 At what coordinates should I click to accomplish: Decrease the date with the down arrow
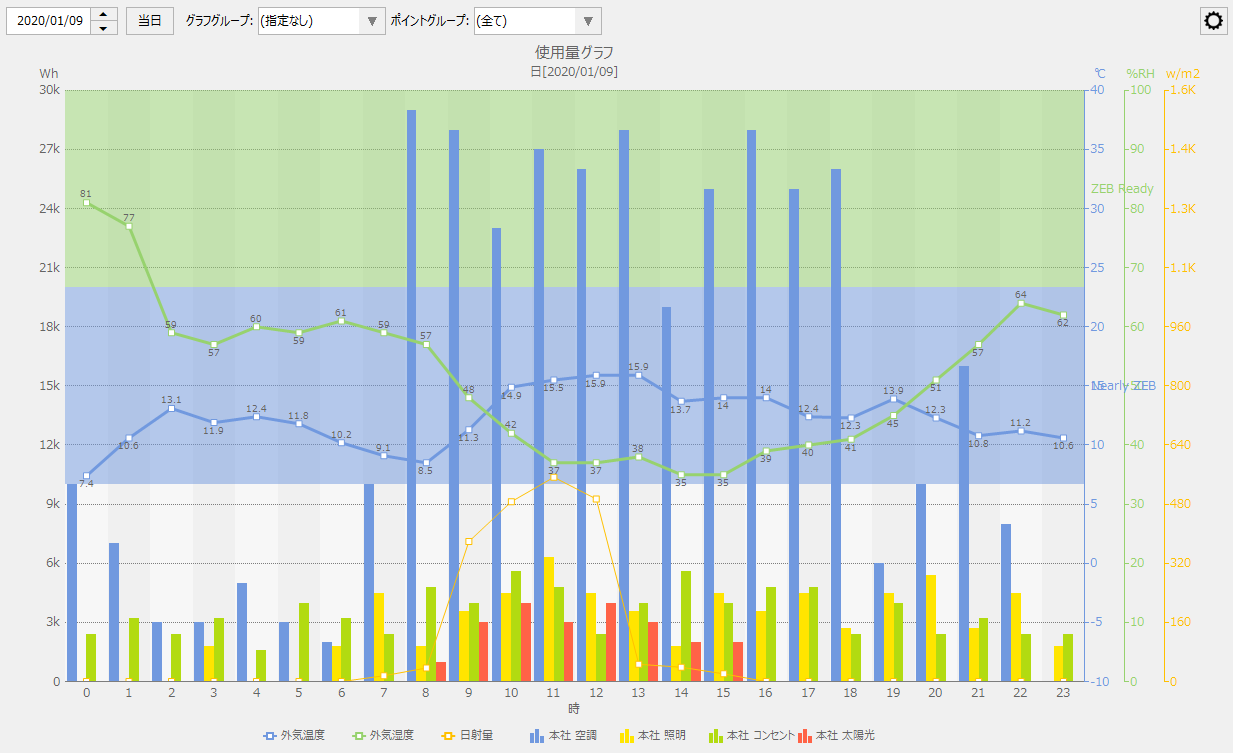[104, 28]
